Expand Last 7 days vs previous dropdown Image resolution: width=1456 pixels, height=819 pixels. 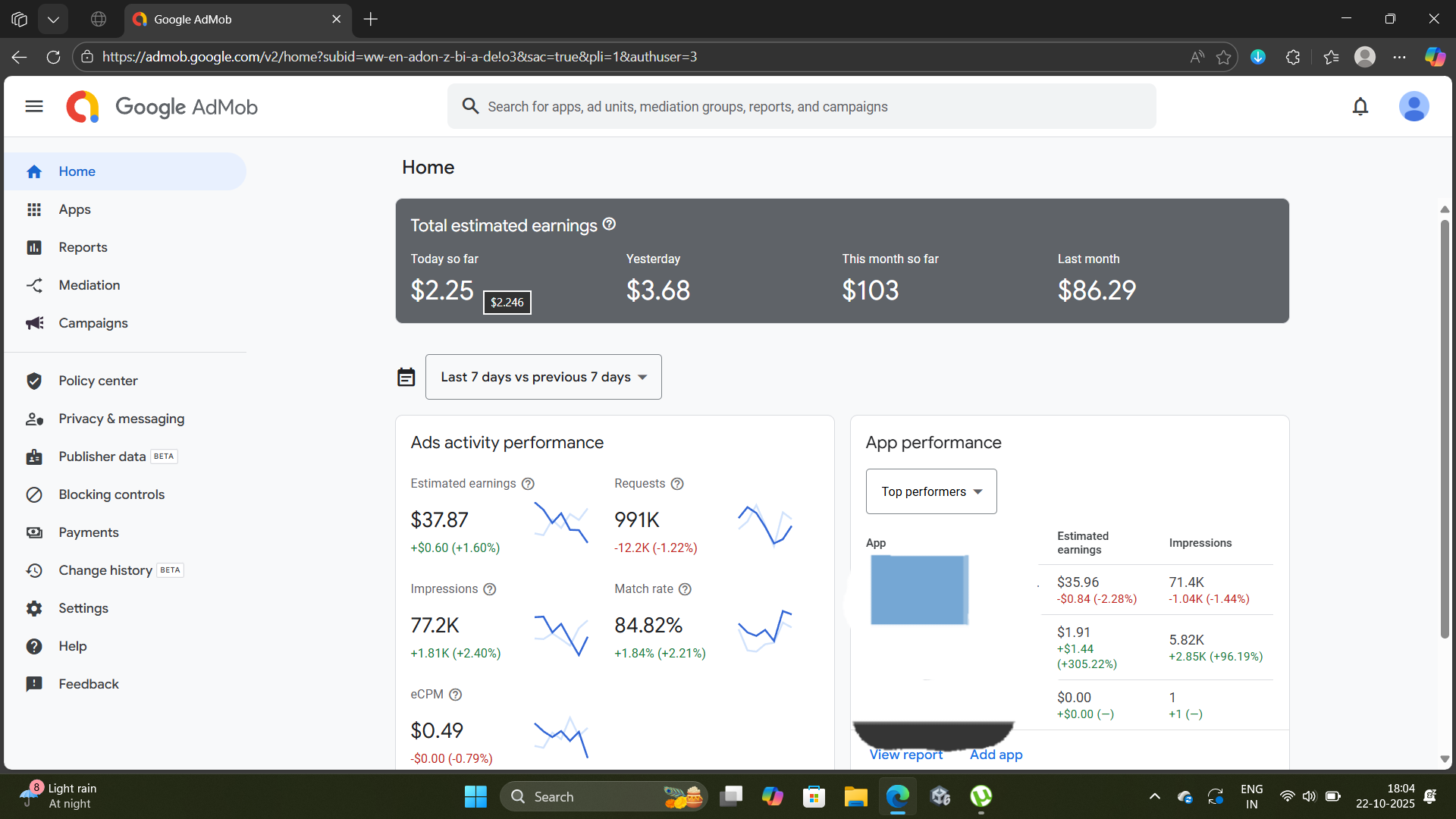543,377
